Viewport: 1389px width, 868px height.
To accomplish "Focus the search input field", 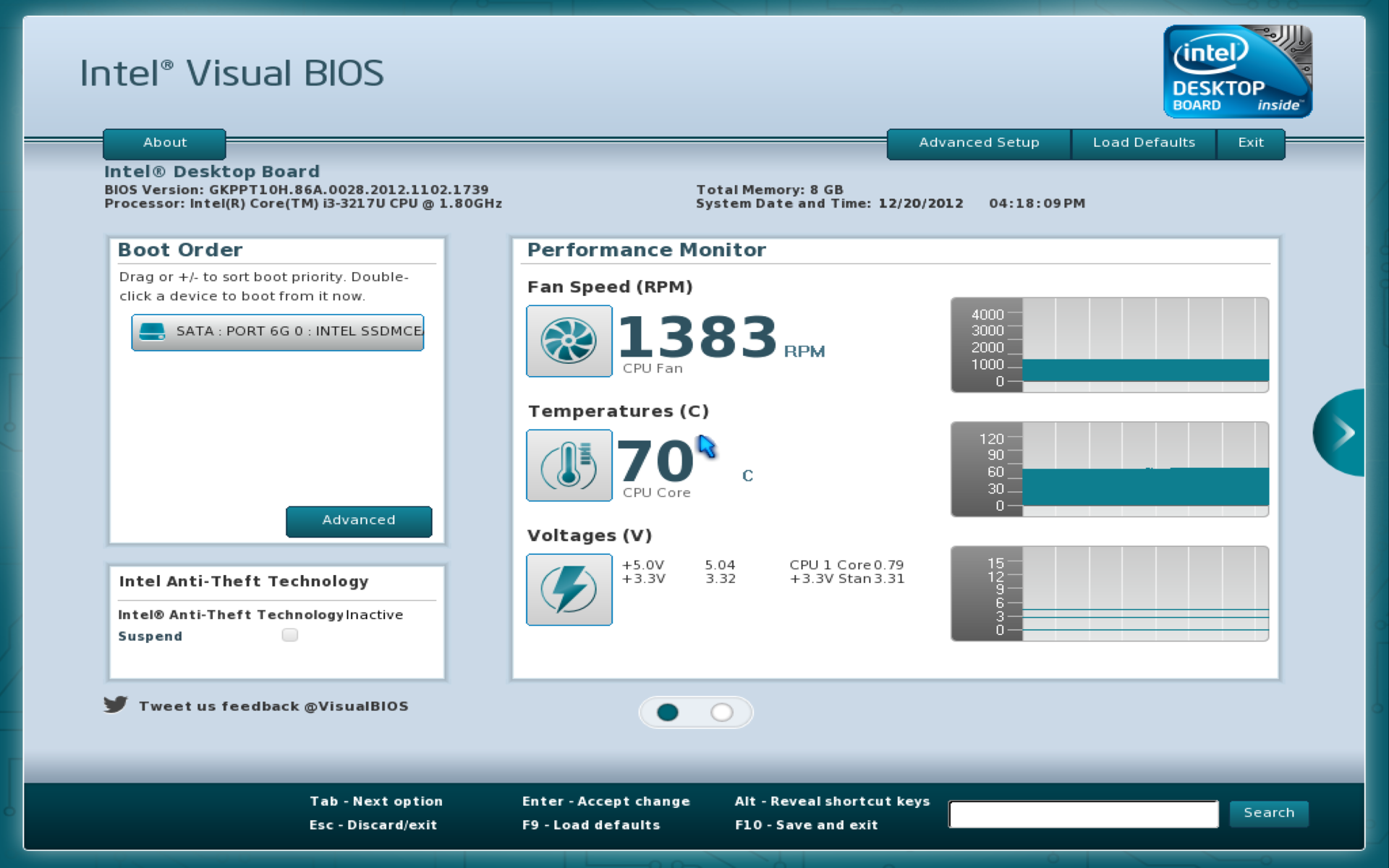I will (x=1084, y=814).
